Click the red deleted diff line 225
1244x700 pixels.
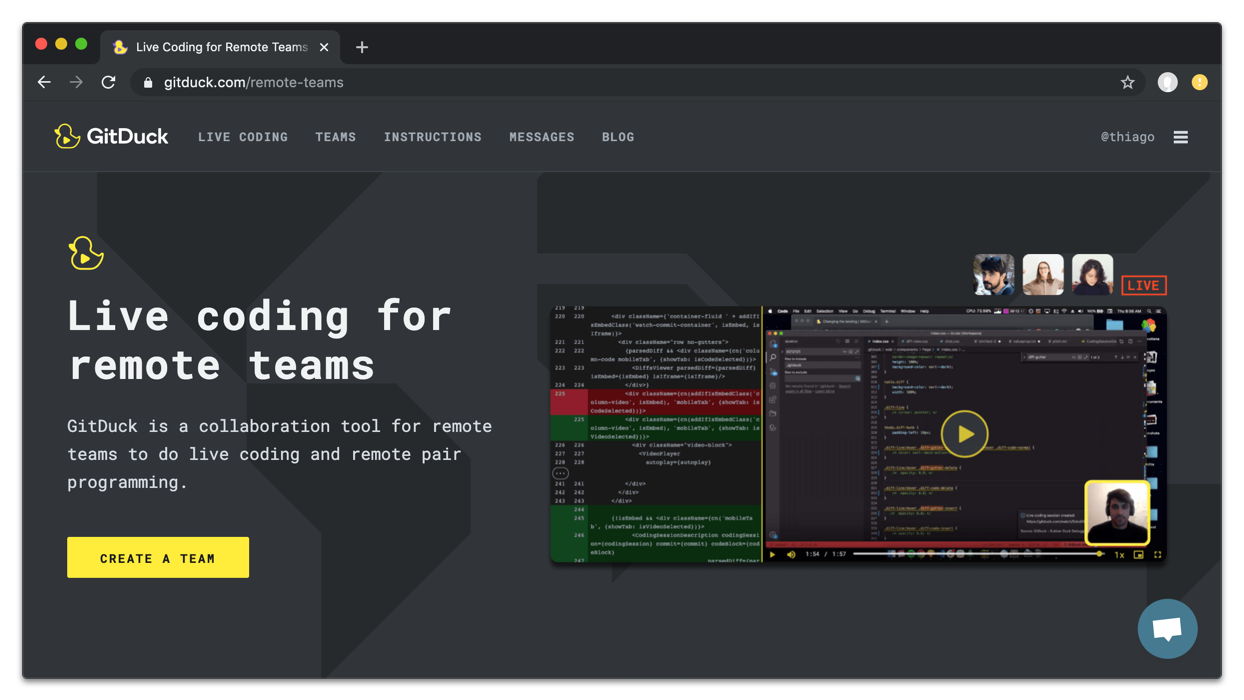pos(656,402)
